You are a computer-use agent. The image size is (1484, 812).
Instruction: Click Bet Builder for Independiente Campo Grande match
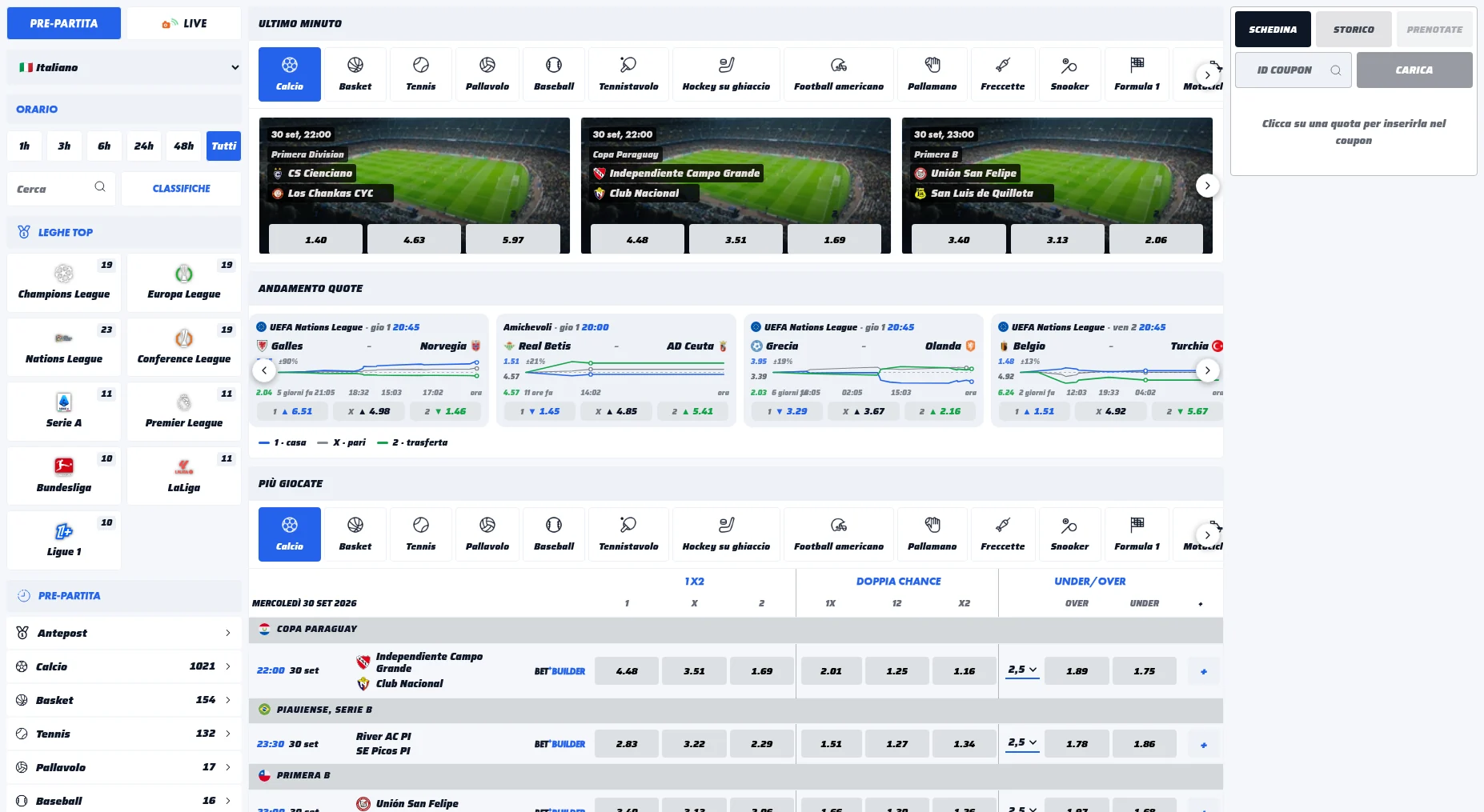click(560, 671)
